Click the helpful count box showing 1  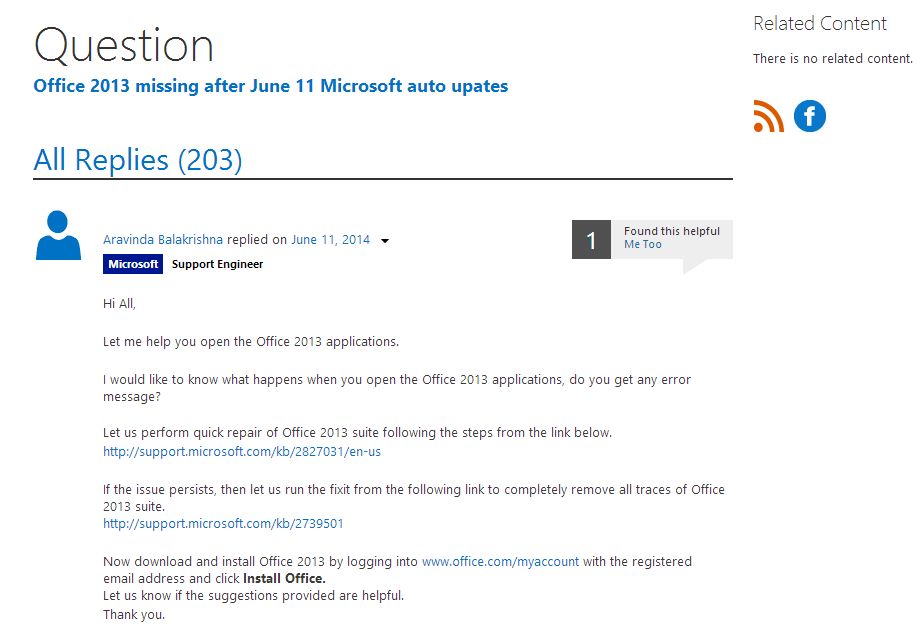coord(591,240)
